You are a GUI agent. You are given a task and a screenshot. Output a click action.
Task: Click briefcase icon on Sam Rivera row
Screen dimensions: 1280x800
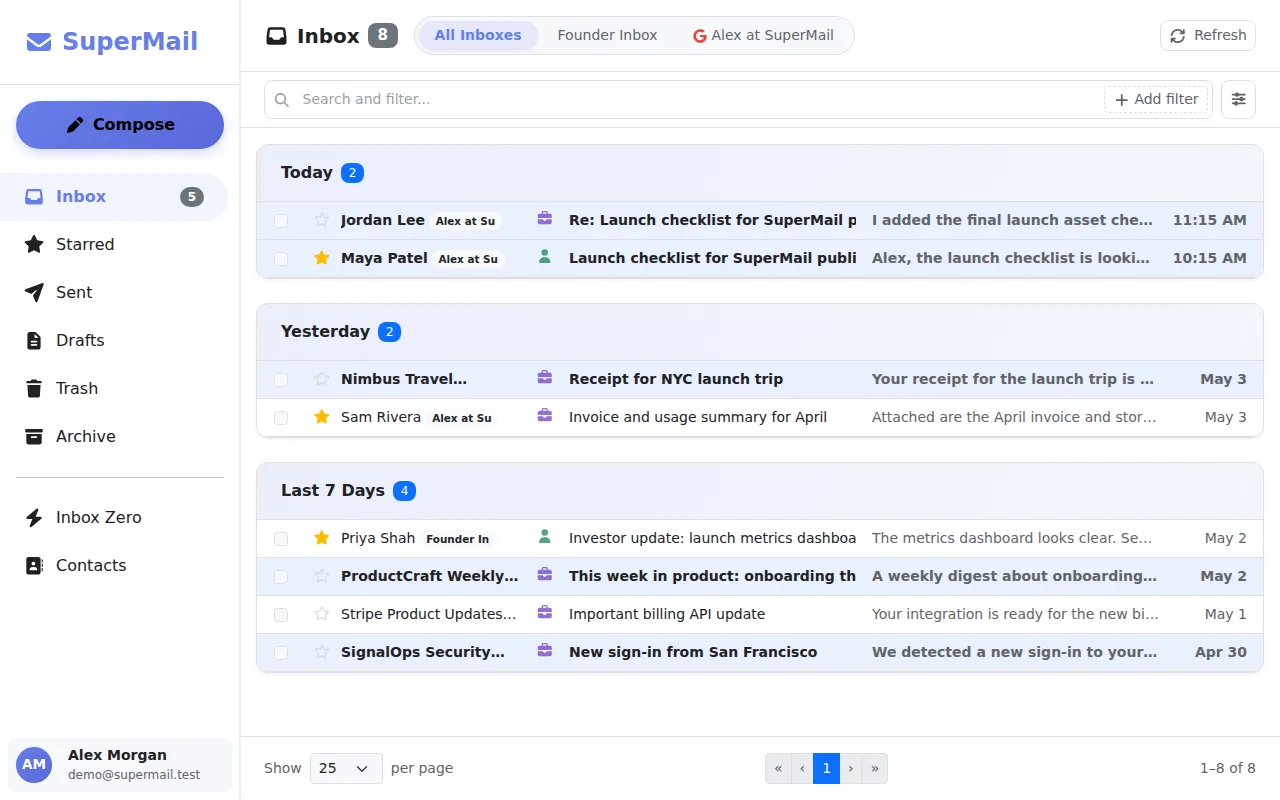(545, 416)
